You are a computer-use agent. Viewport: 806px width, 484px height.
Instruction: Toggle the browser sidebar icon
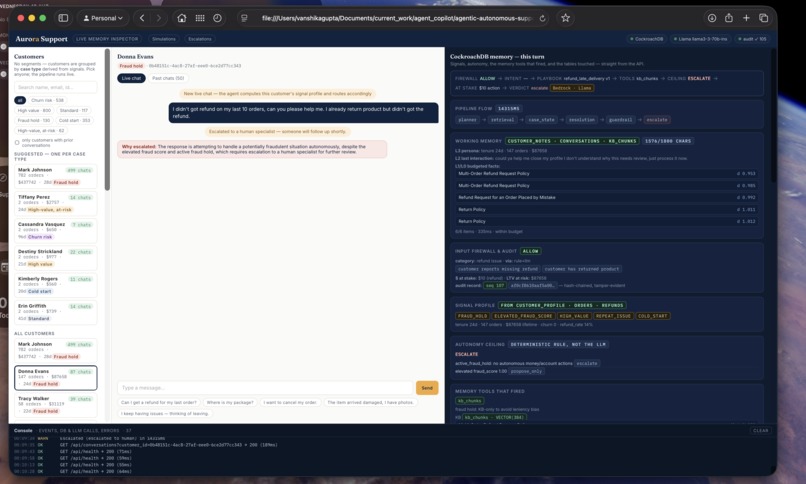point(63,18)
